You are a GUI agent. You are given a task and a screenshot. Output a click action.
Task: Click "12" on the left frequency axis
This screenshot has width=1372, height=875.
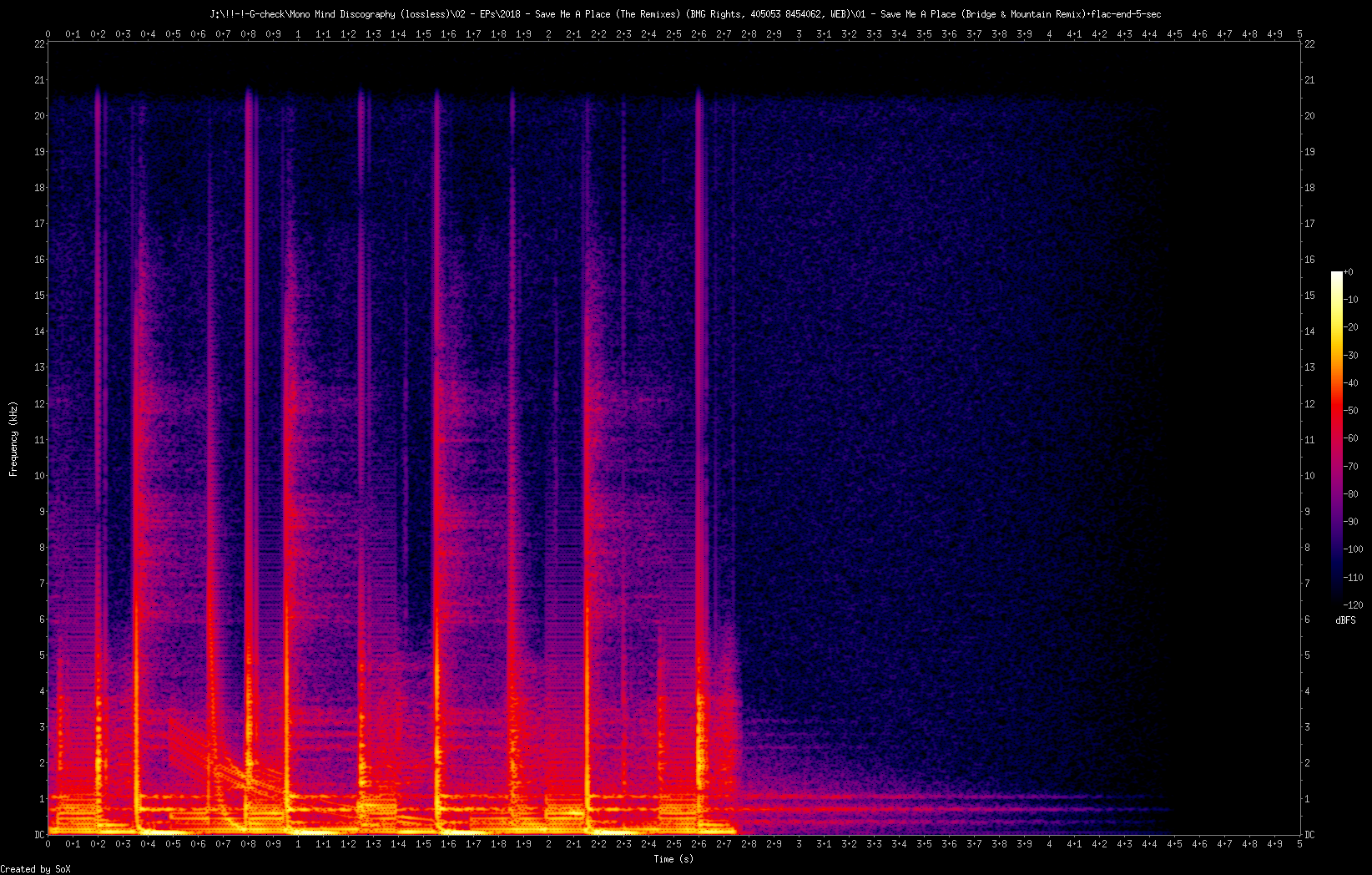tap(39, 404)
